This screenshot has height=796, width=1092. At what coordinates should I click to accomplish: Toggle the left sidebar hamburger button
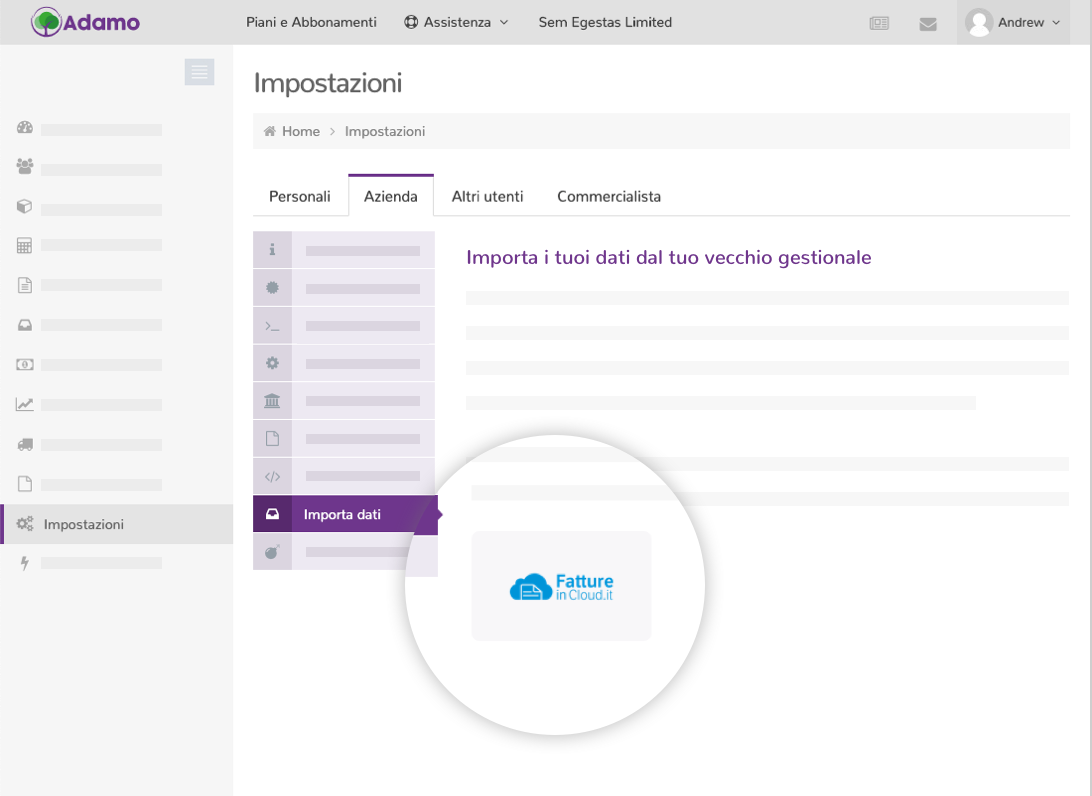click(199, 72)
